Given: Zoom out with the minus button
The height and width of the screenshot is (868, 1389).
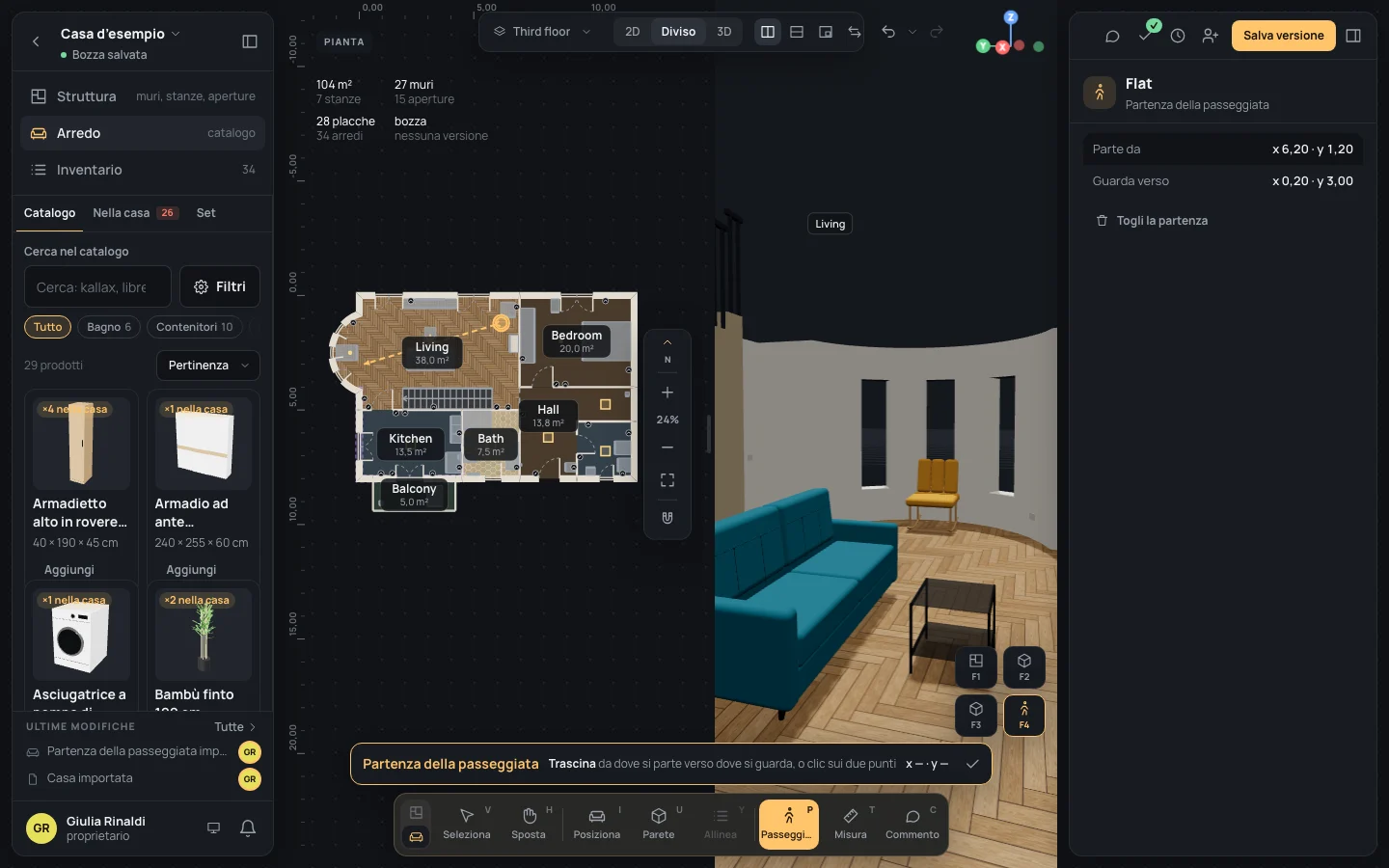Looking at the screenshot, I should click(x=667, y=448).
